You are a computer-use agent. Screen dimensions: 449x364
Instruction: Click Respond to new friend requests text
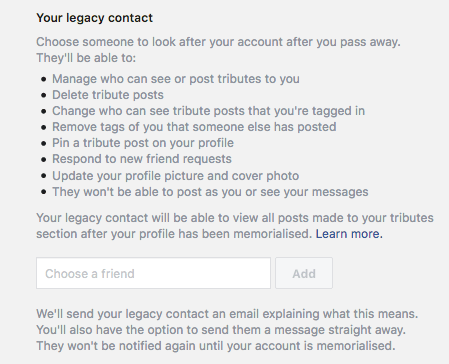click(142, 159)
